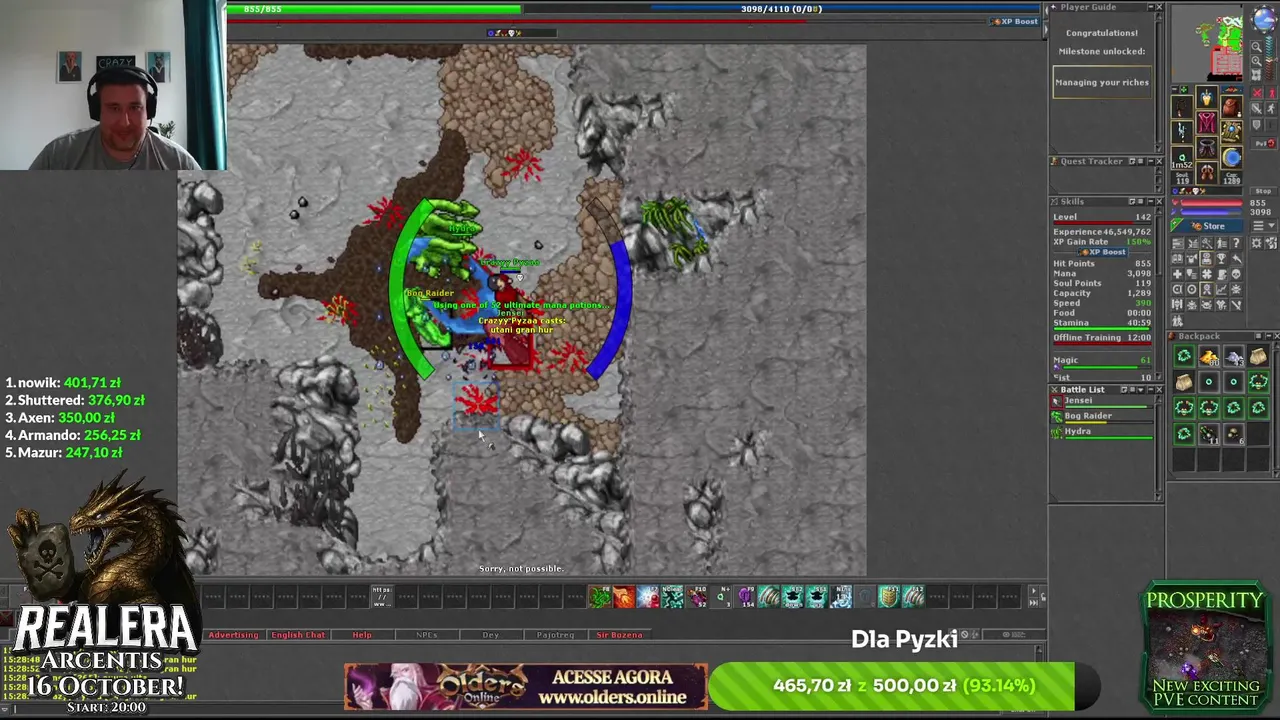Select Hydra in the Battle List
This screenshot has height=720, width=1280.
click(1103, 431)
